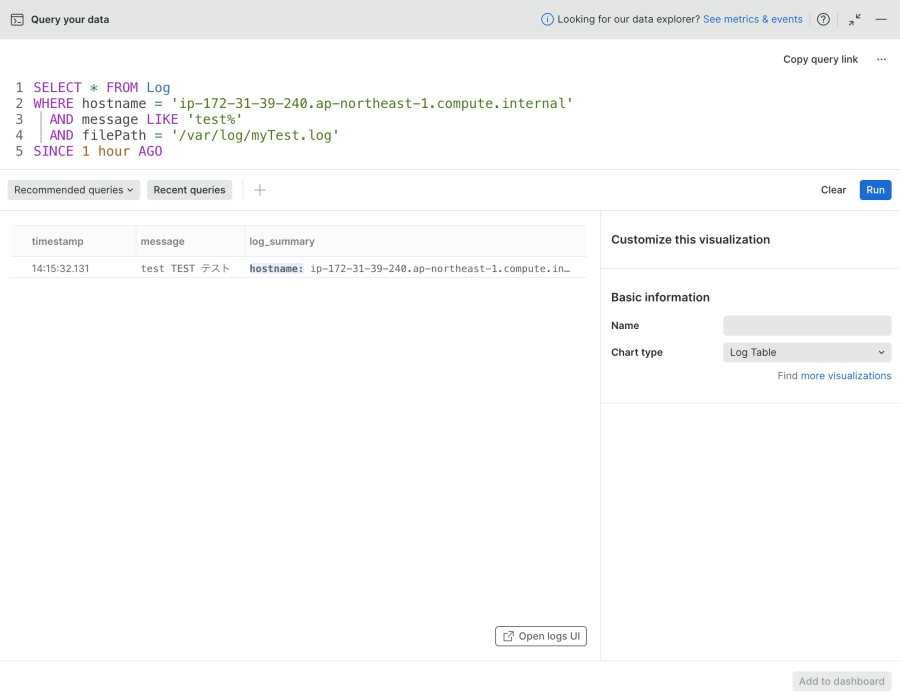The image size is (900, 694).
Task: Click the query console terminal icon
Action: point(17,19)
